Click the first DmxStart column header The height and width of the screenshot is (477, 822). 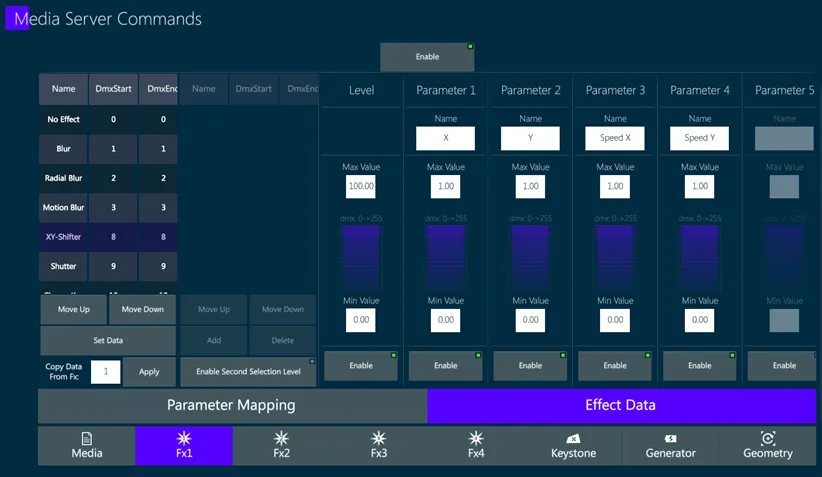[113, 89]
